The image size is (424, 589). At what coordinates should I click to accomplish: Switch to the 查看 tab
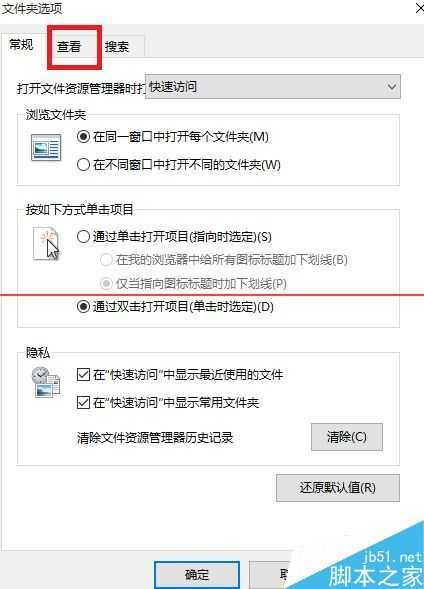point(69,47)
